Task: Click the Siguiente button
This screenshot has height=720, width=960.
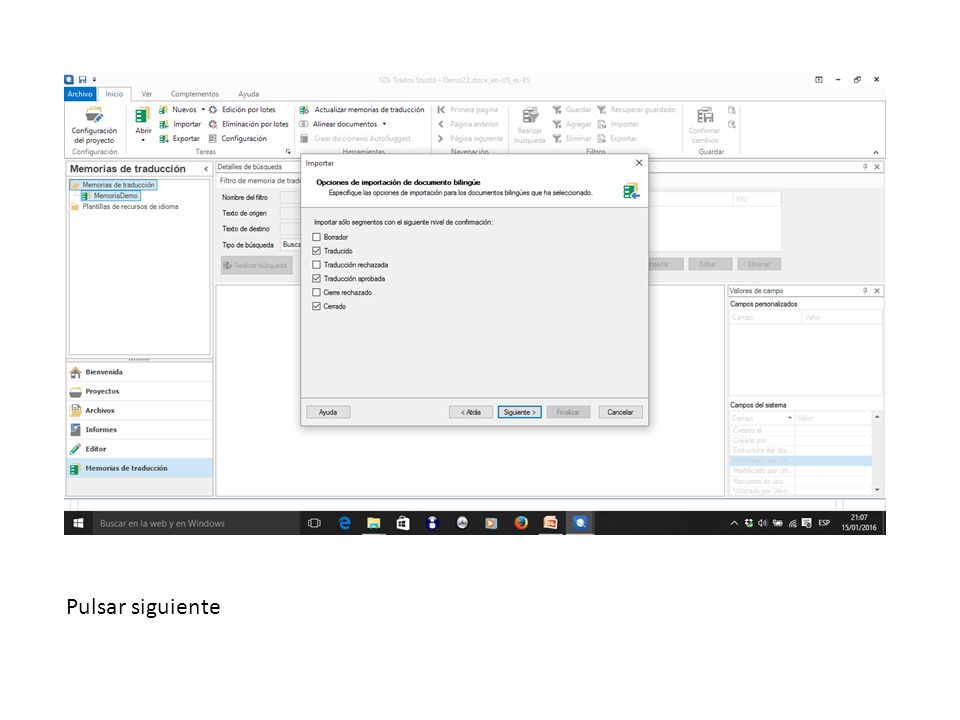Action: coord(519,412)
